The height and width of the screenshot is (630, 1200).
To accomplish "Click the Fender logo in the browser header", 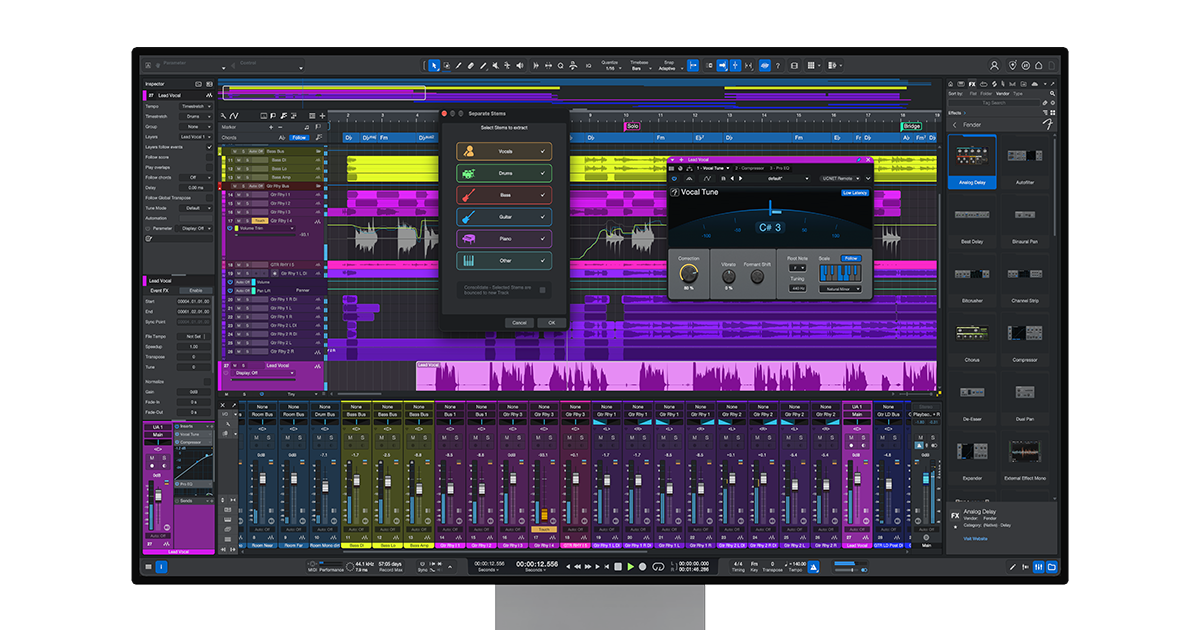I will coord(1048,125).
